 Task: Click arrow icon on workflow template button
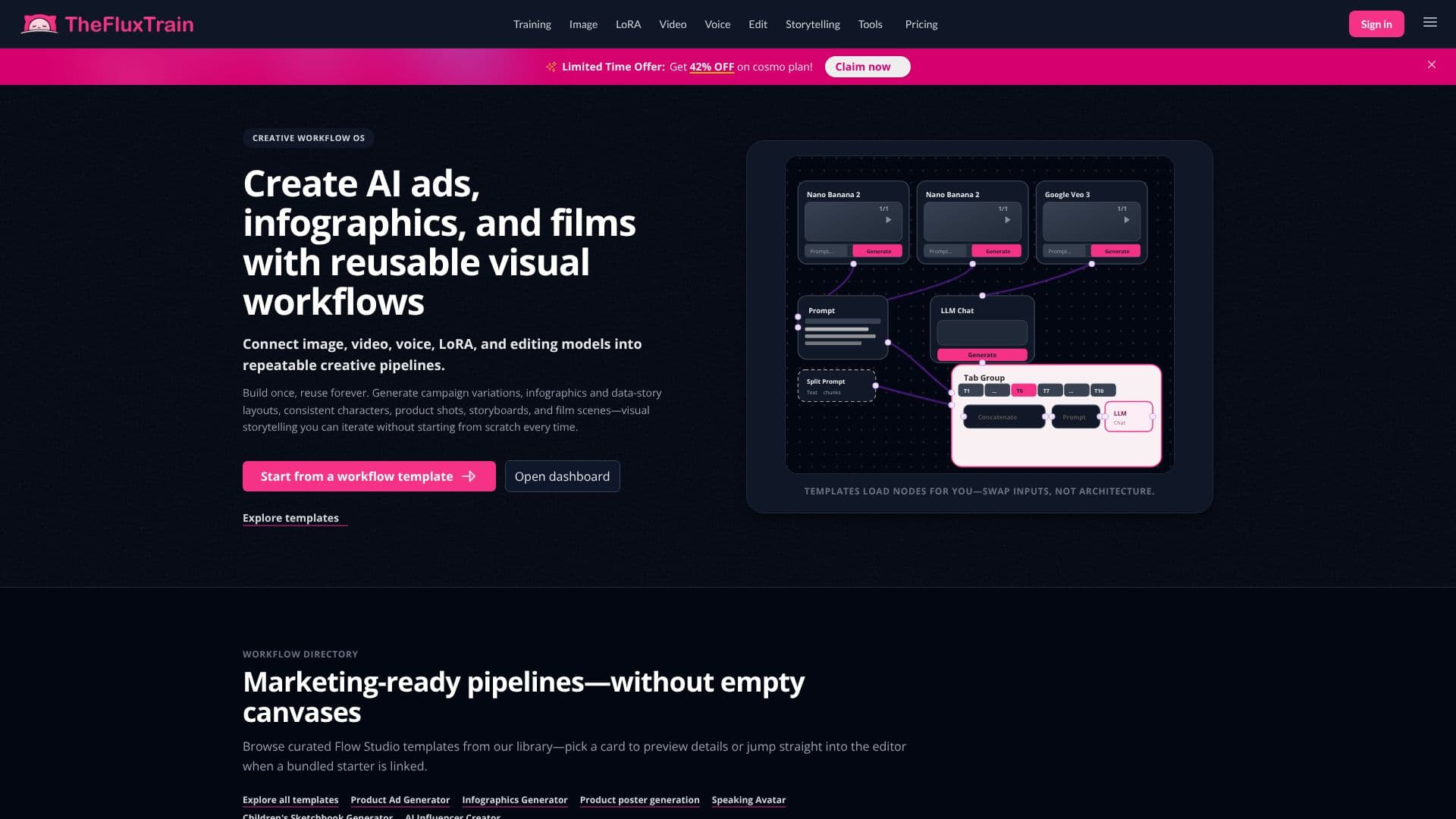[x=469, y=476]
